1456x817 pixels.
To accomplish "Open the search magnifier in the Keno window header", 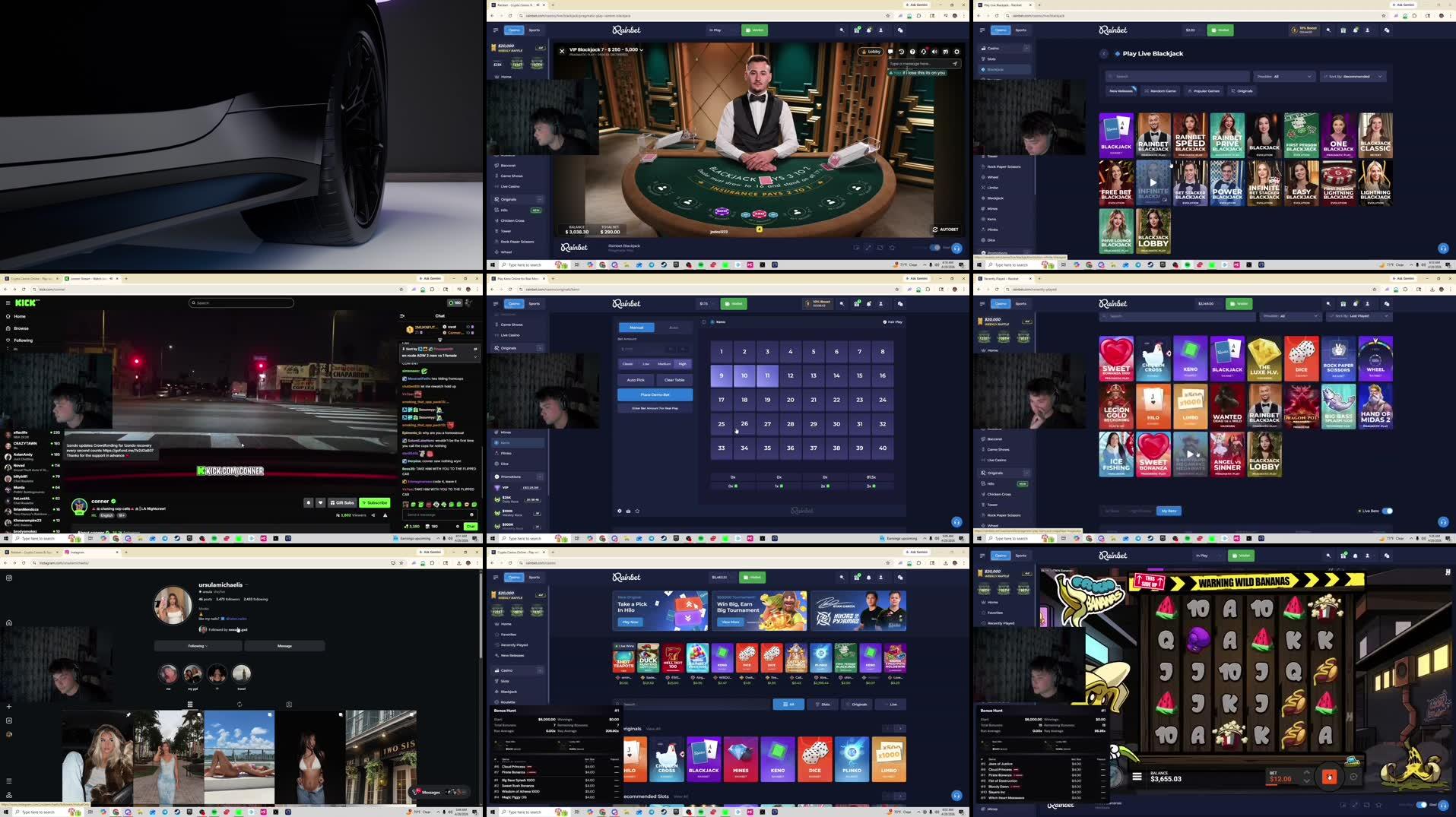I will point(842,303).
